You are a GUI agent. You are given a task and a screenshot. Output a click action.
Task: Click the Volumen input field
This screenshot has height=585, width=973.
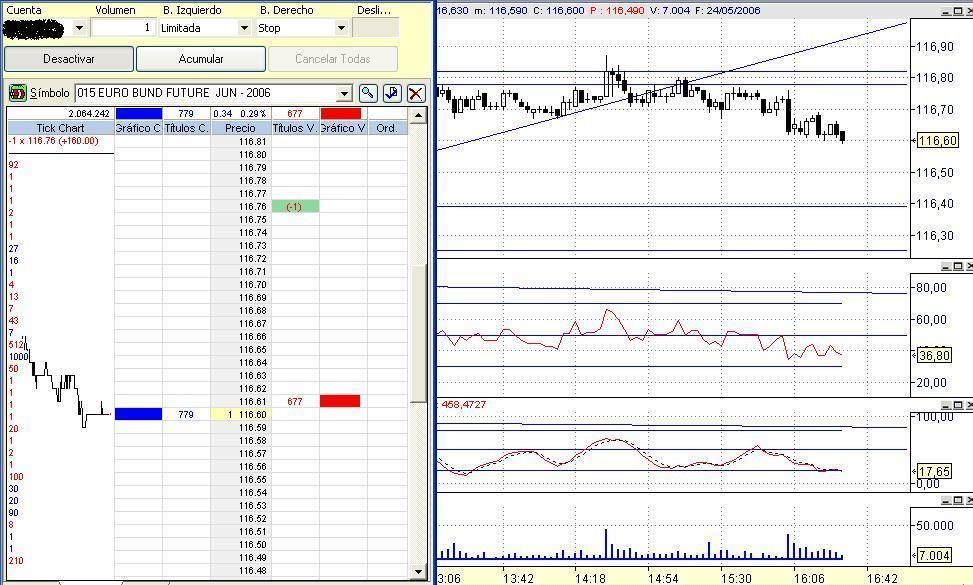[x=123, y=27]
